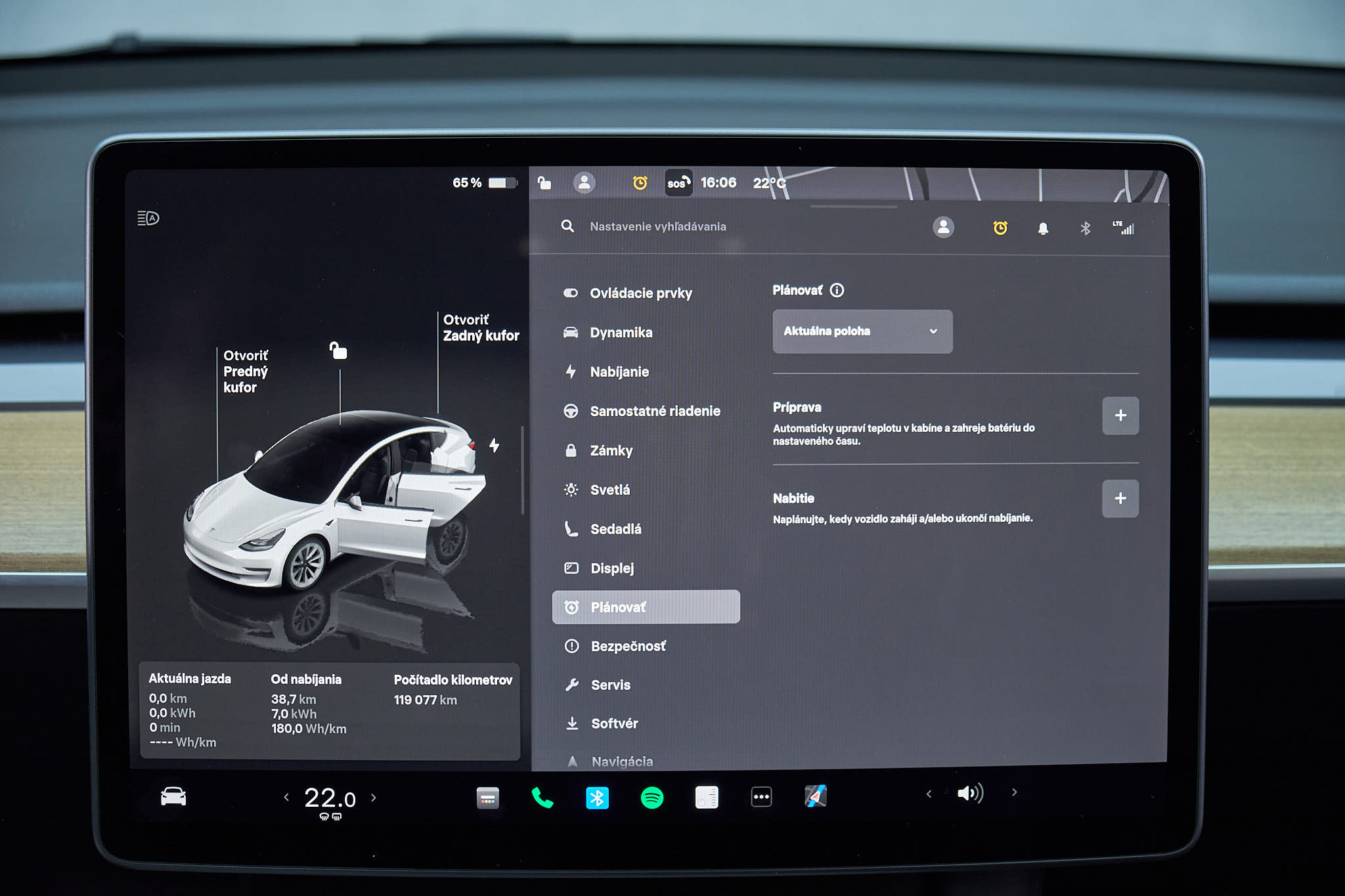Add a Príprava preconditioning schedule
1345x896 pixels.
(x=1120, y=416)
